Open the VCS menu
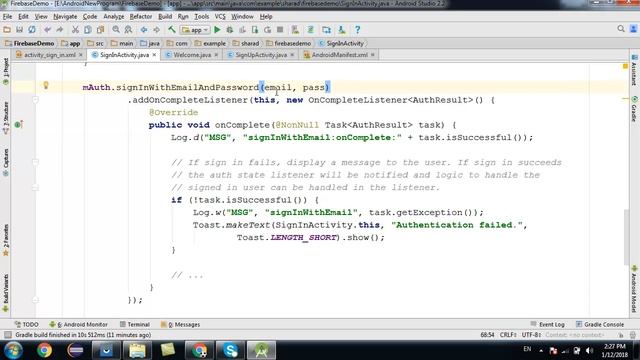Screen dimensions: 640x360 220,16
